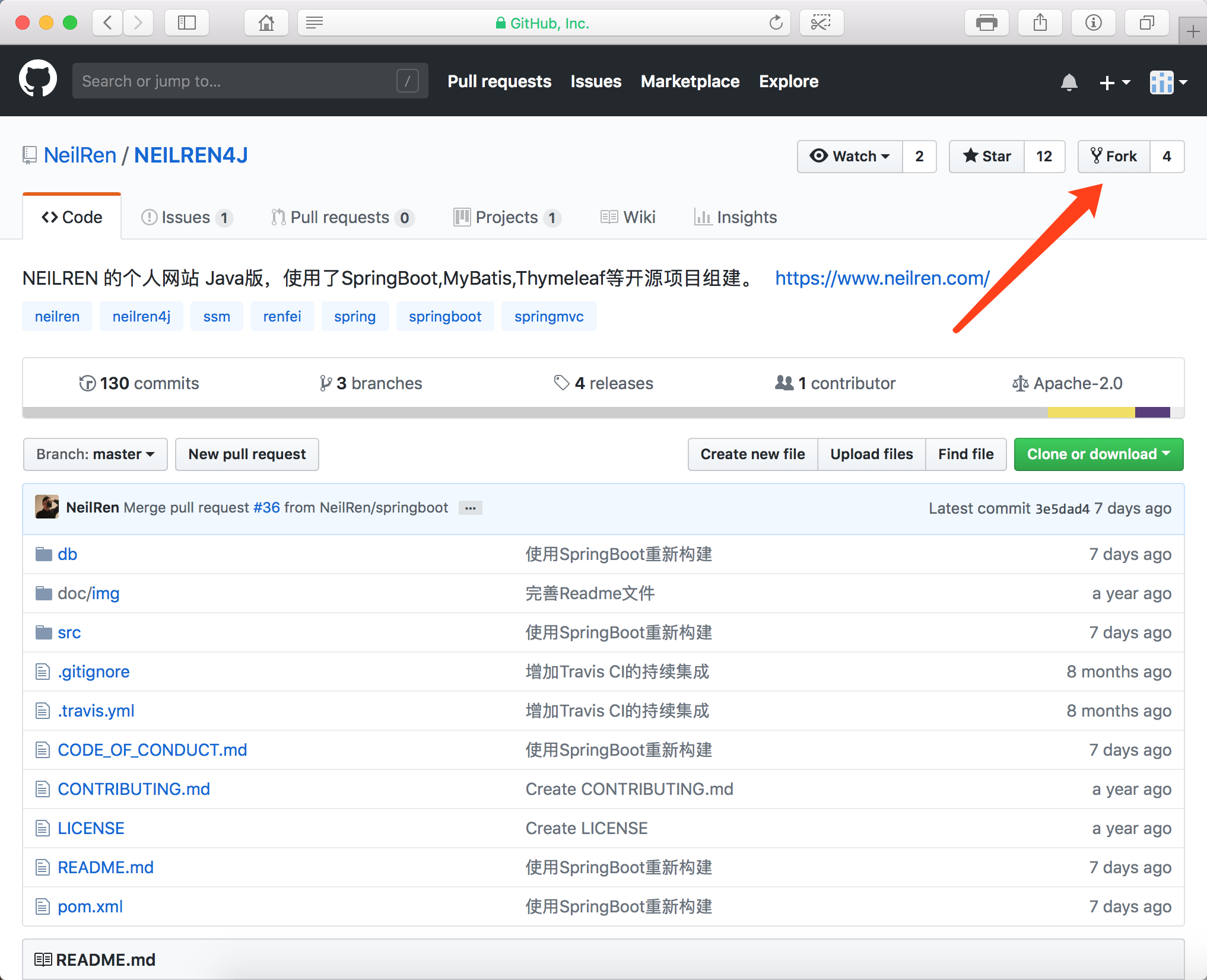Click Find file
The width and height of the screenshot is (1207, 980).
[x=966, y=454]
